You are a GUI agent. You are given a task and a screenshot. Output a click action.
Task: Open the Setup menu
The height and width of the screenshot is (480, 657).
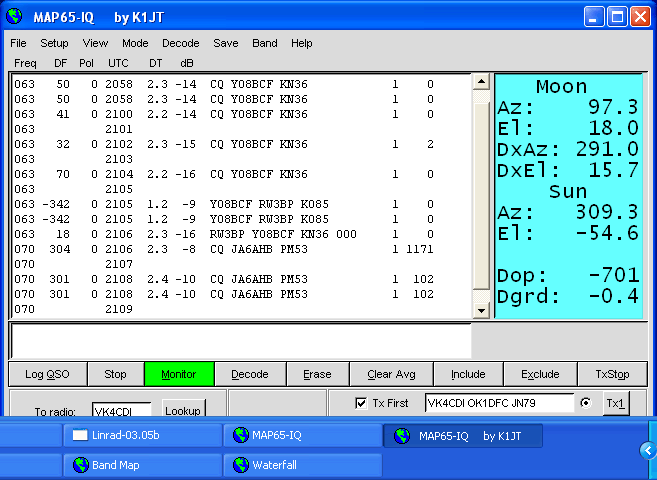(54, 43)
